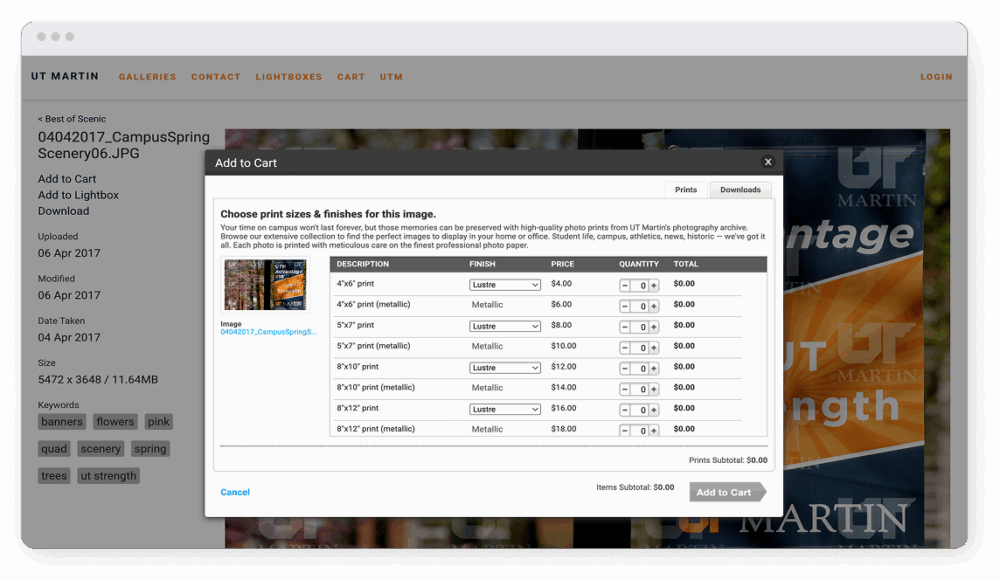This screenshot has height=580, width=1000.
Task: Go to Cart in navigation bar
Action: tap(351, 77)
